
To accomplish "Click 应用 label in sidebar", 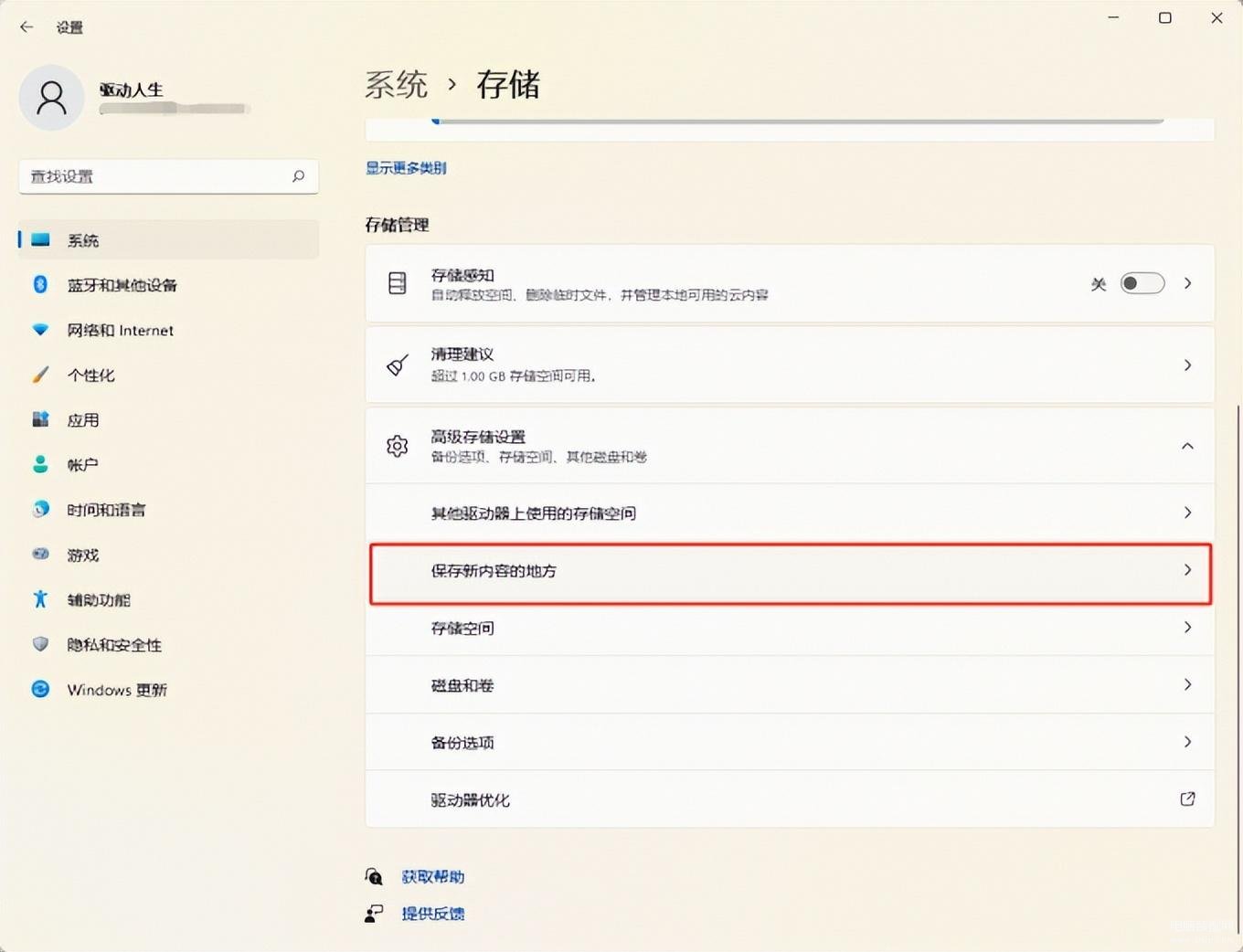I will click(83, 420).
